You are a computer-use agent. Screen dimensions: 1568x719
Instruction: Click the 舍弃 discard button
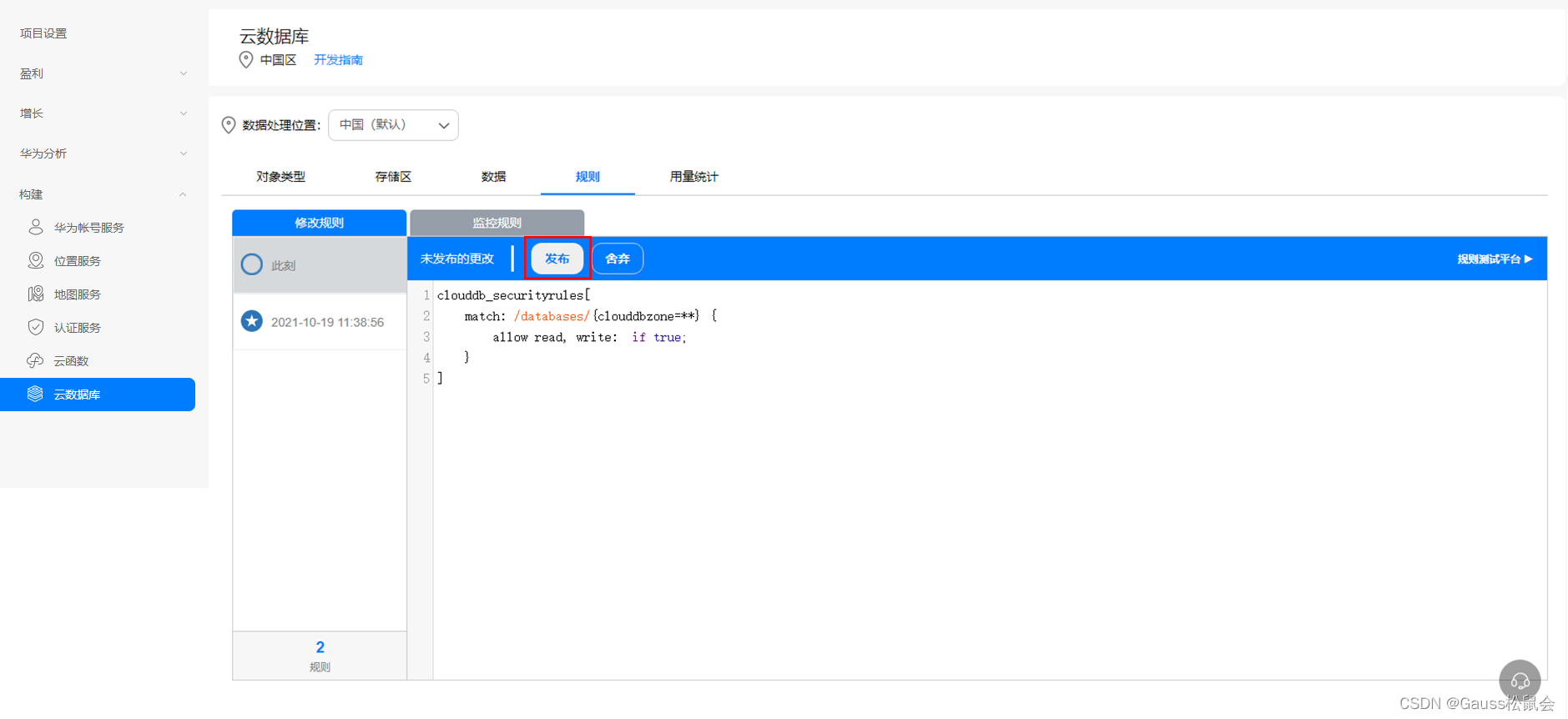click(618, 259)
